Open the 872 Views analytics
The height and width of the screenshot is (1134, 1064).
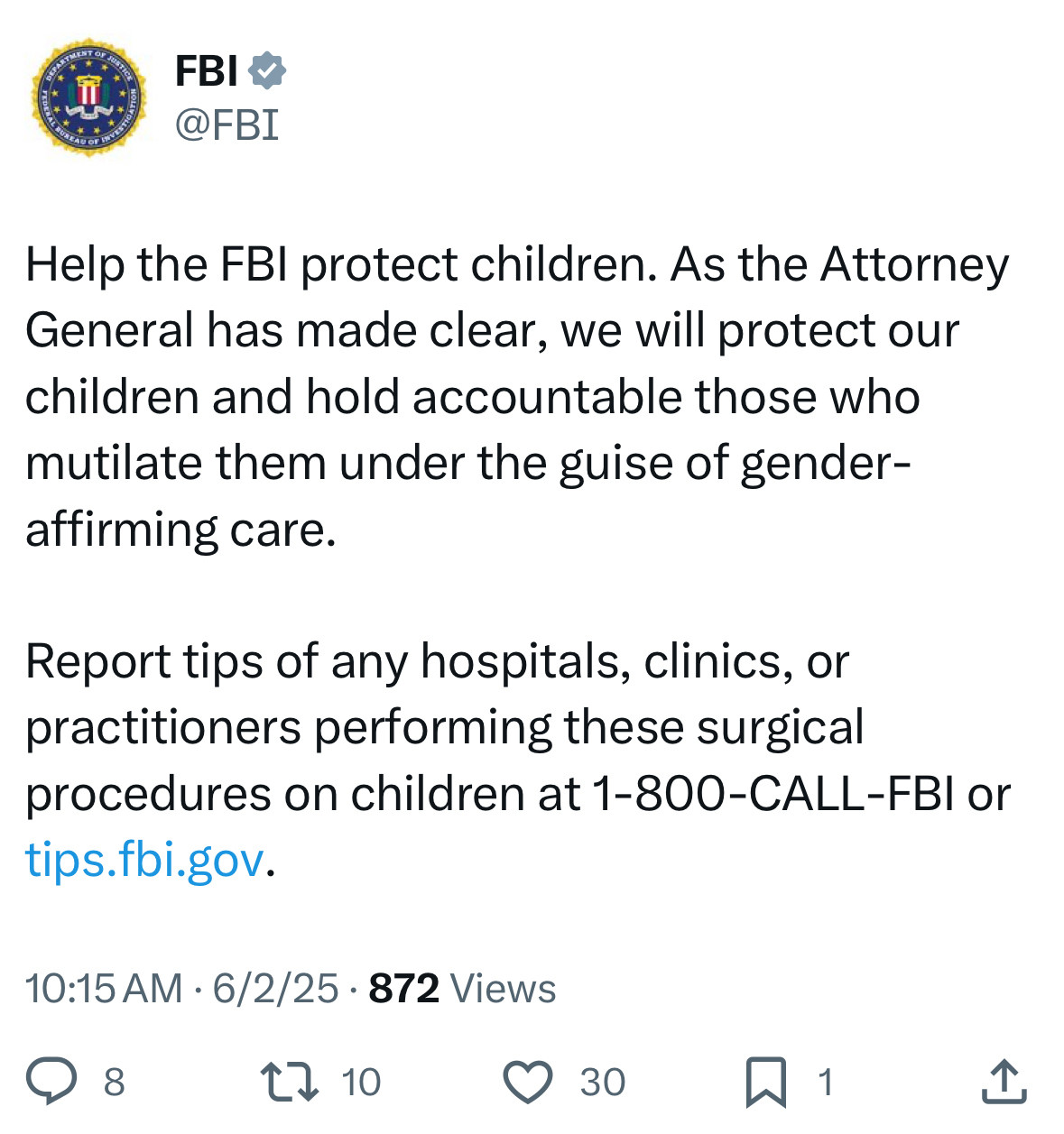(x=462, y=988)
